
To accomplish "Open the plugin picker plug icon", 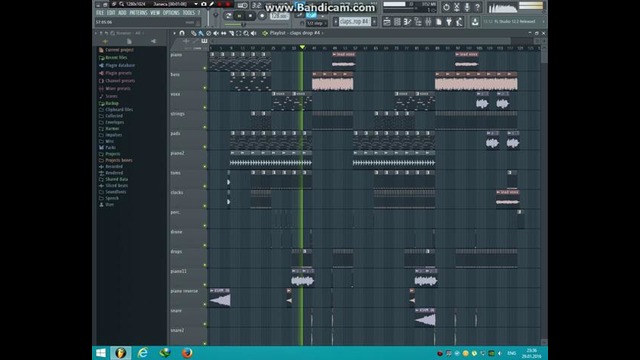I will click(x=449, y=22).
